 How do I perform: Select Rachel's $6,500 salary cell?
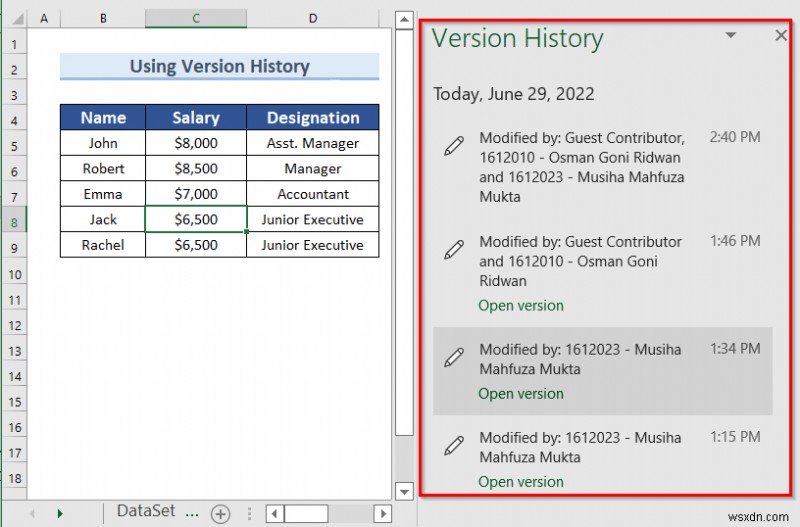coord(196,245)
